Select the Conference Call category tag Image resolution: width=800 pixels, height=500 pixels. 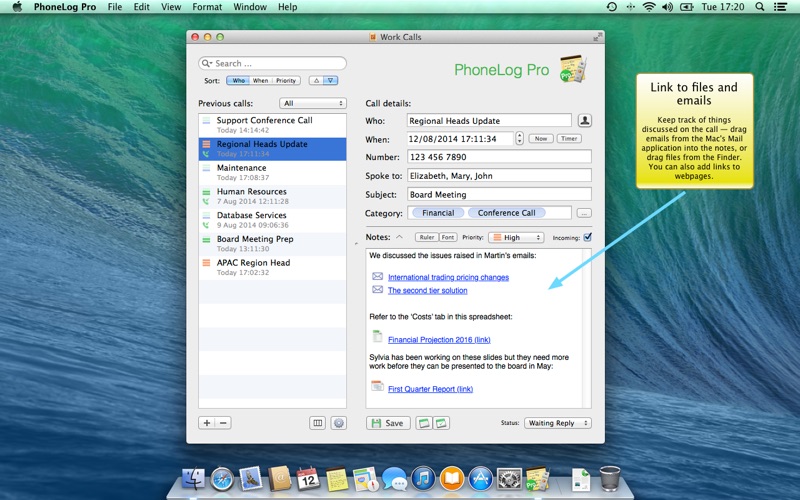506,213
